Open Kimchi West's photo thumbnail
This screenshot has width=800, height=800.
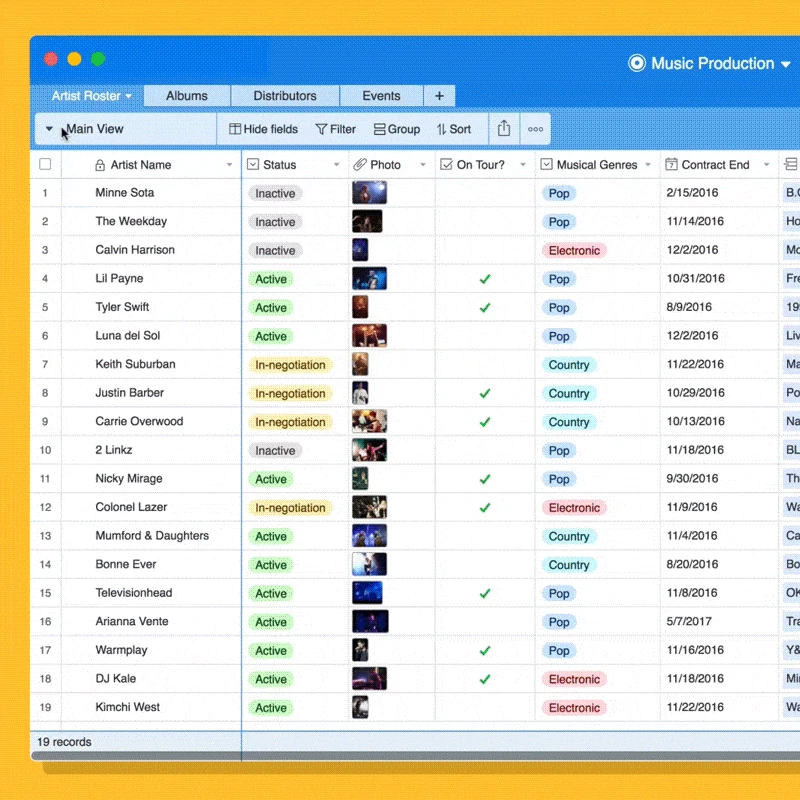coord(360,707)
